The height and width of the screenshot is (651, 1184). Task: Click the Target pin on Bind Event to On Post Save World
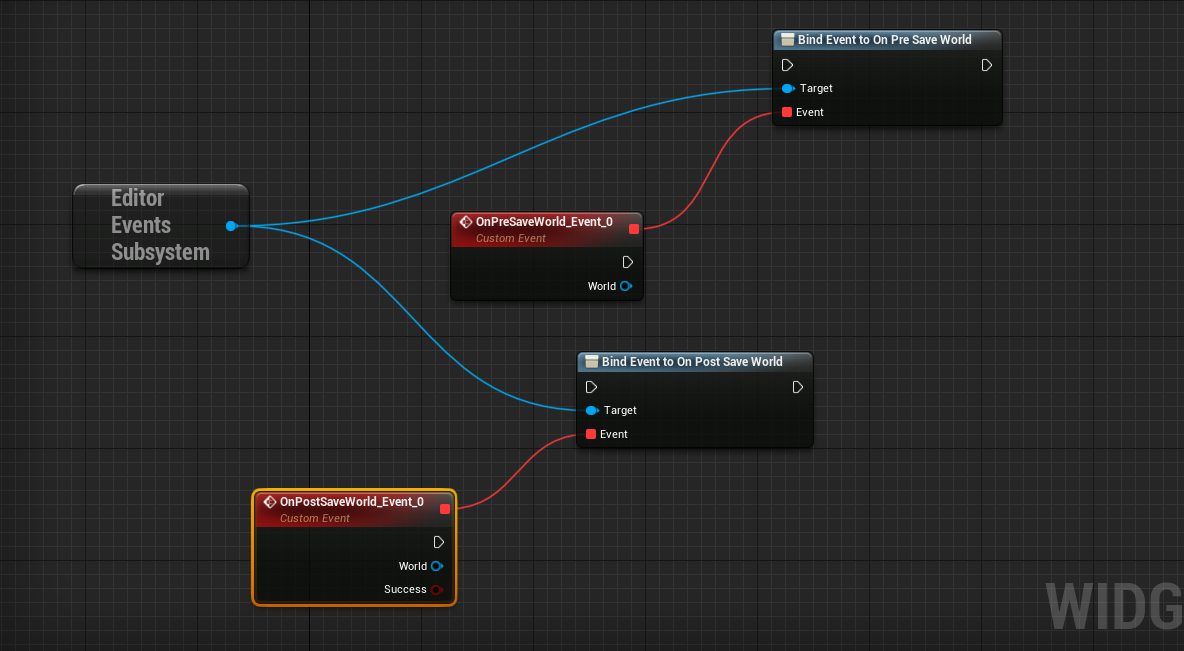[x=593, y=410]
